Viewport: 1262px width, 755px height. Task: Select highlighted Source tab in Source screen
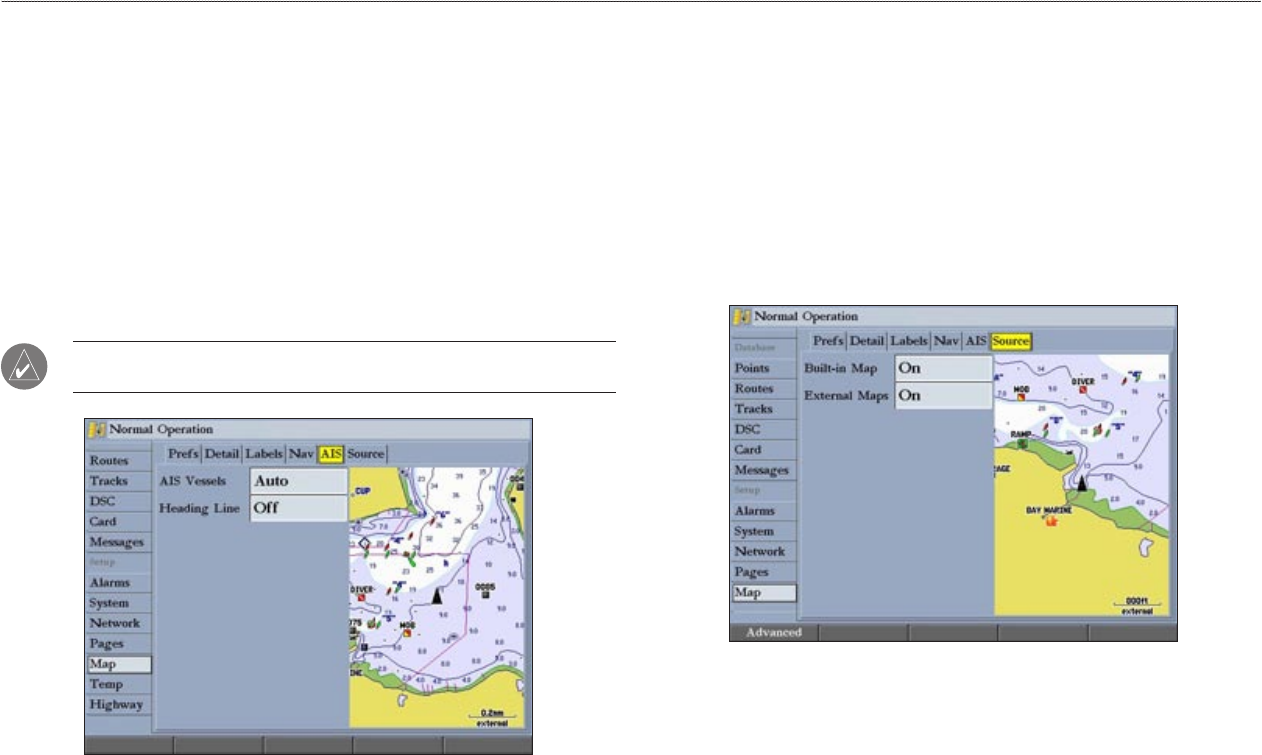1011,342
